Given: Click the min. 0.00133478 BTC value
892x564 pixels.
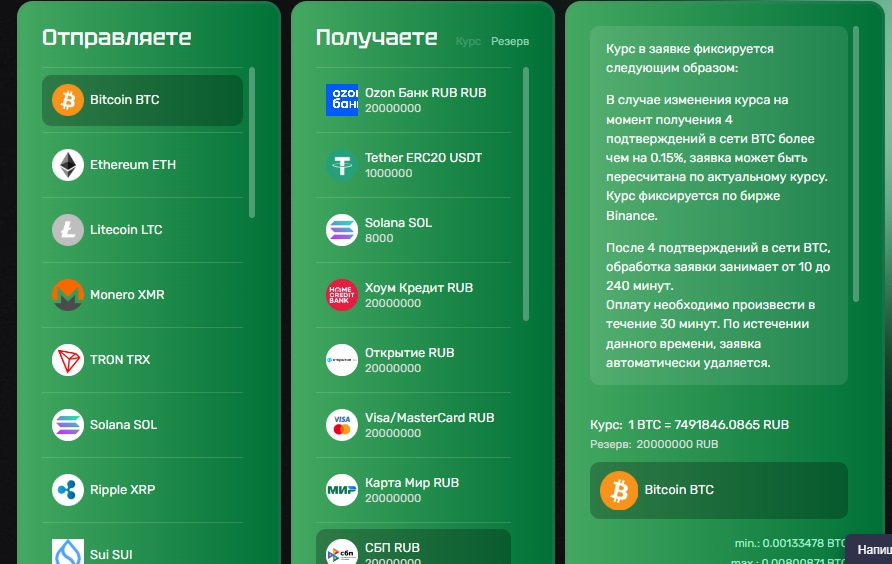Looking at the screenshot, I should pos(791,543).
